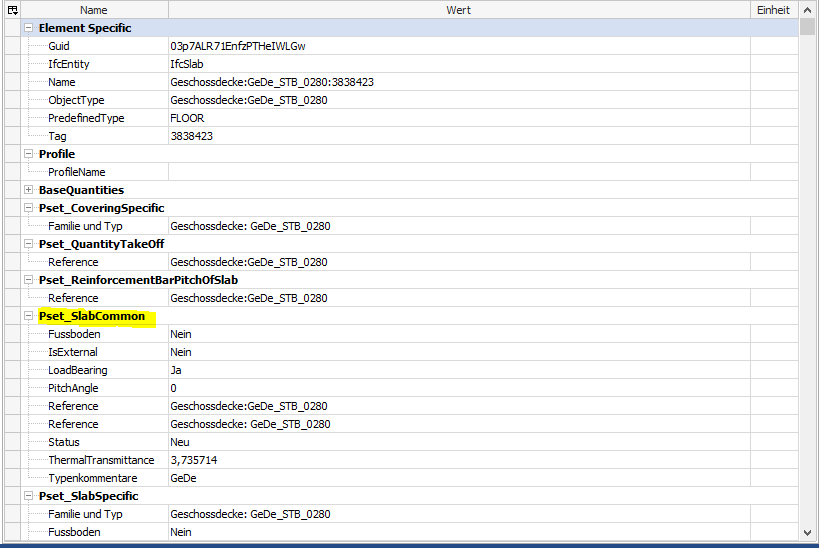Viewport: 819px width, 548px height.
Task: Select the ProfileName property row
Action: coord(410,172)
